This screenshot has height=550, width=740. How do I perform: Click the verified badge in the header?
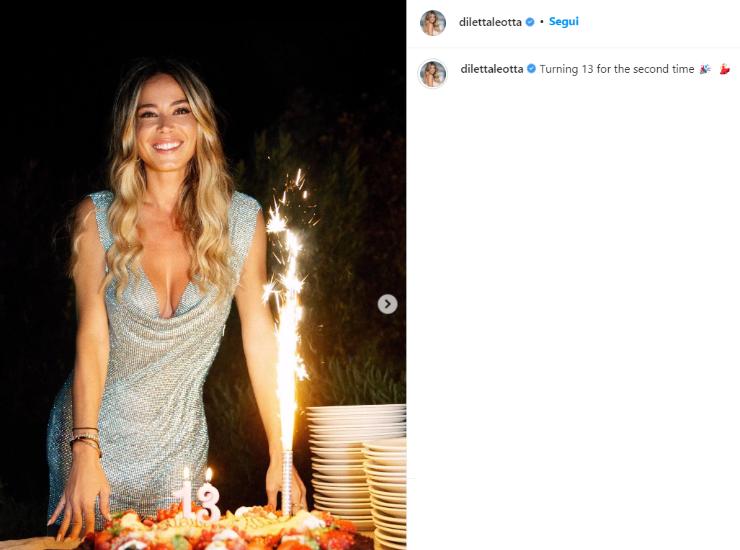(x=530, y=21)
